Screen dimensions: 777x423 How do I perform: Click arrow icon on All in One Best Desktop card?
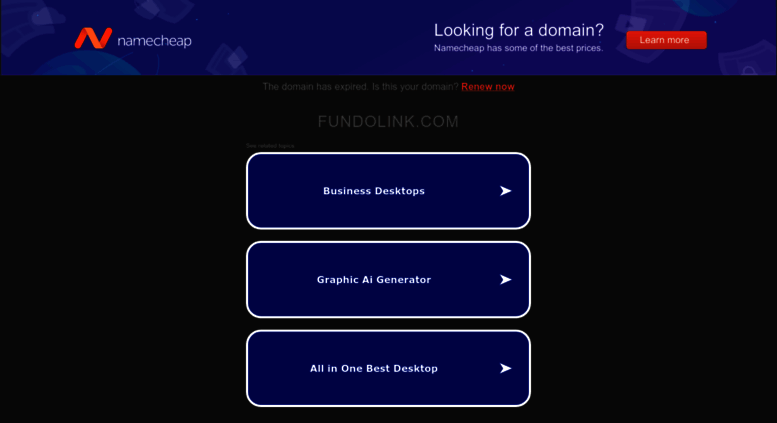click(505, 368)
